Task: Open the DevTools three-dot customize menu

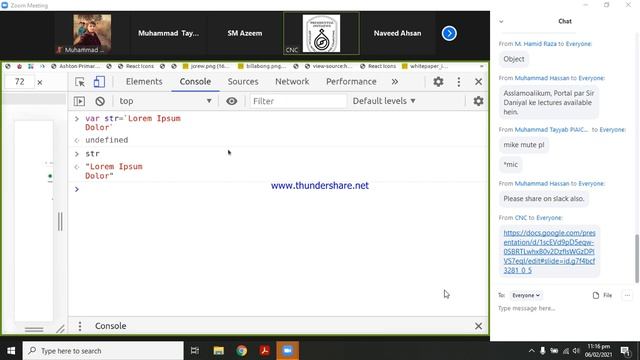Action: click(x=458, y=82)
